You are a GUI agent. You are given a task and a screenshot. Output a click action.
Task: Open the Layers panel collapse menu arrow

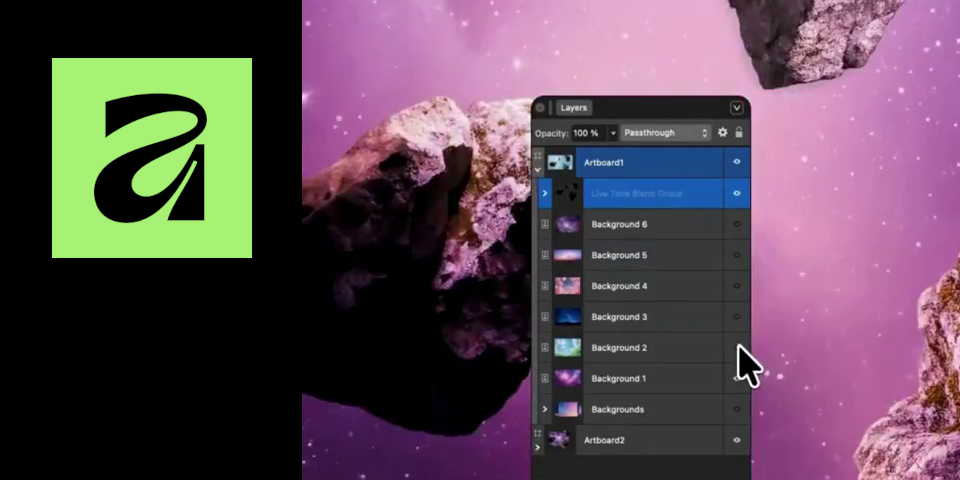(737, 108)
